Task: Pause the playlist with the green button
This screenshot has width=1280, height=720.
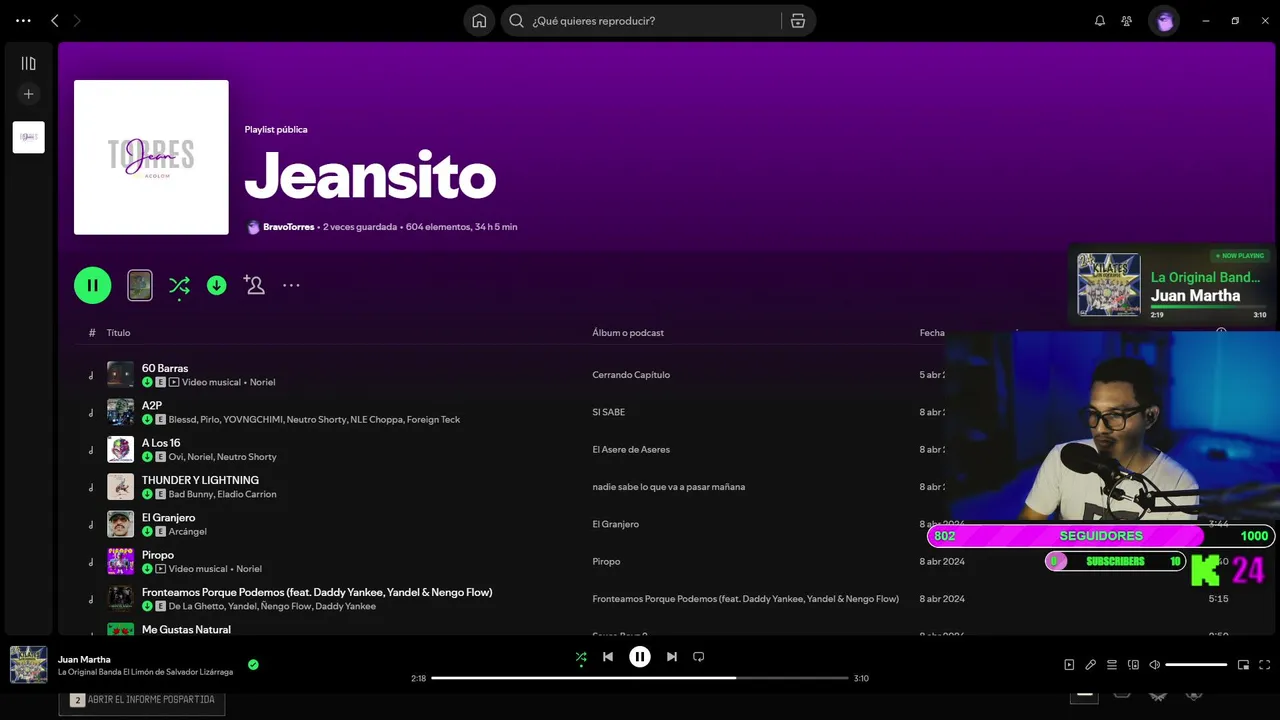Action: [92, 285]
